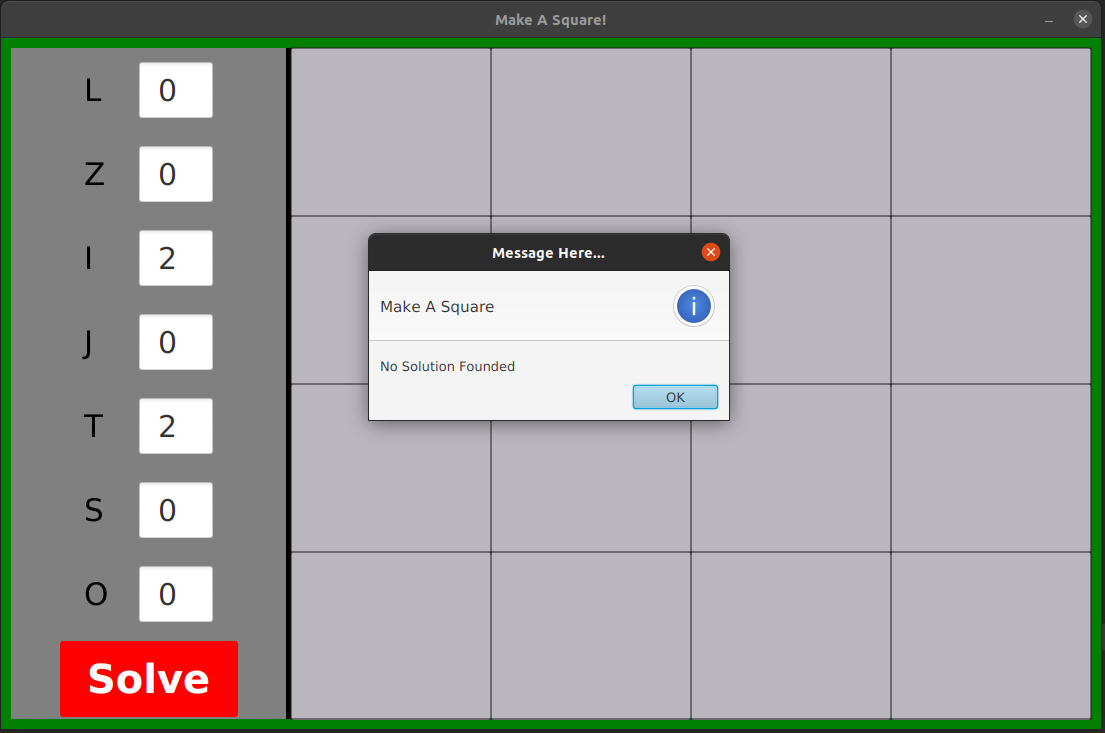Click the Make A Square title bar
The width and height of the screenshot is (1105, 733).
[551, 19]
